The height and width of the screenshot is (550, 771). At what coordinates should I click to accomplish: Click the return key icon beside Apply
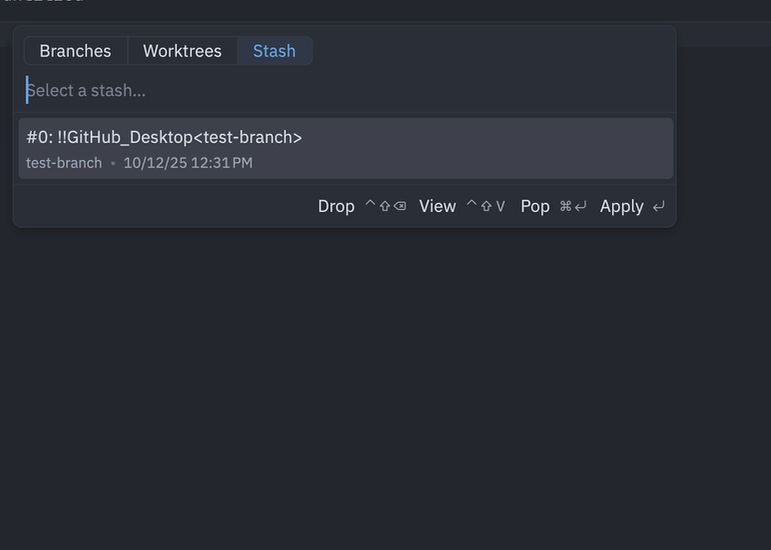(x=658, y=206)
